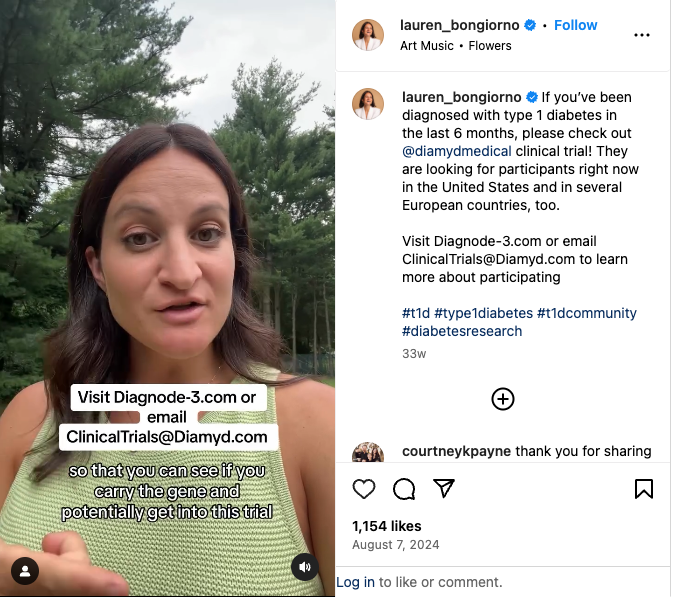The width and height of the screenshot is (673, 597).
Task: Open the Art Music audio link
Action: [427, 45]
